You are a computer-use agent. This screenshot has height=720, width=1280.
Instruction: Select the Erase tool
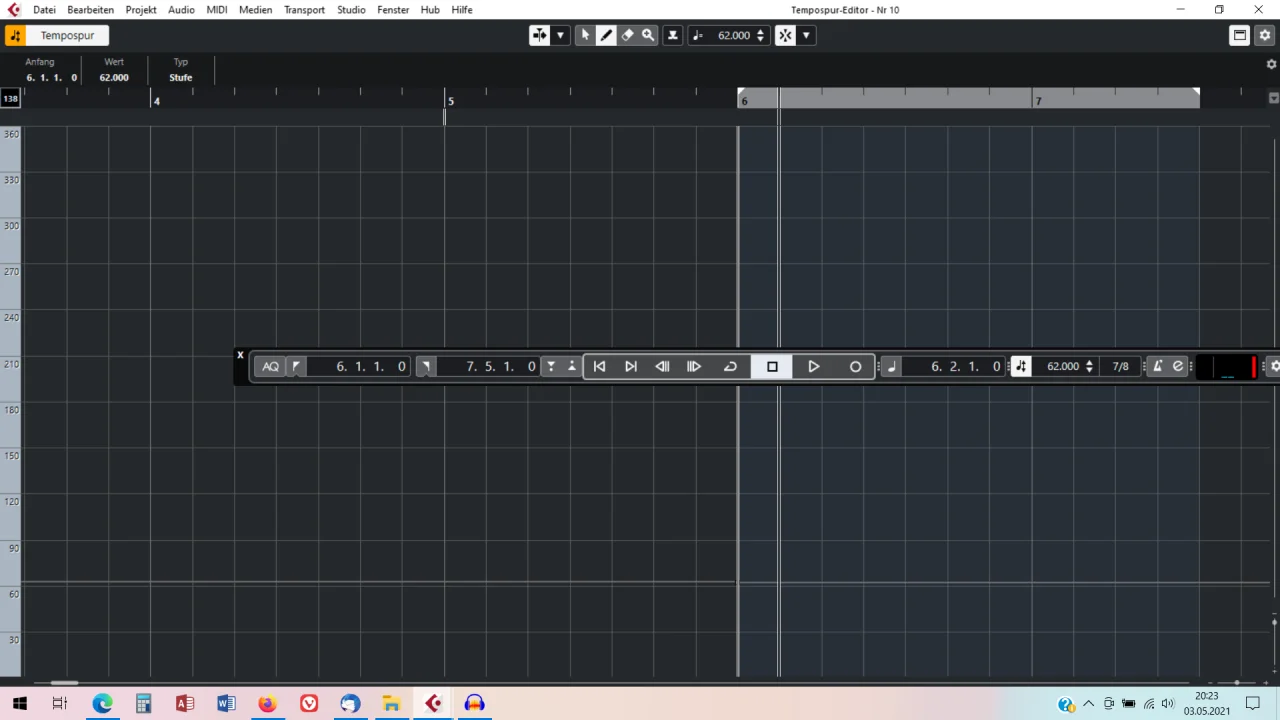coord(627,35)
